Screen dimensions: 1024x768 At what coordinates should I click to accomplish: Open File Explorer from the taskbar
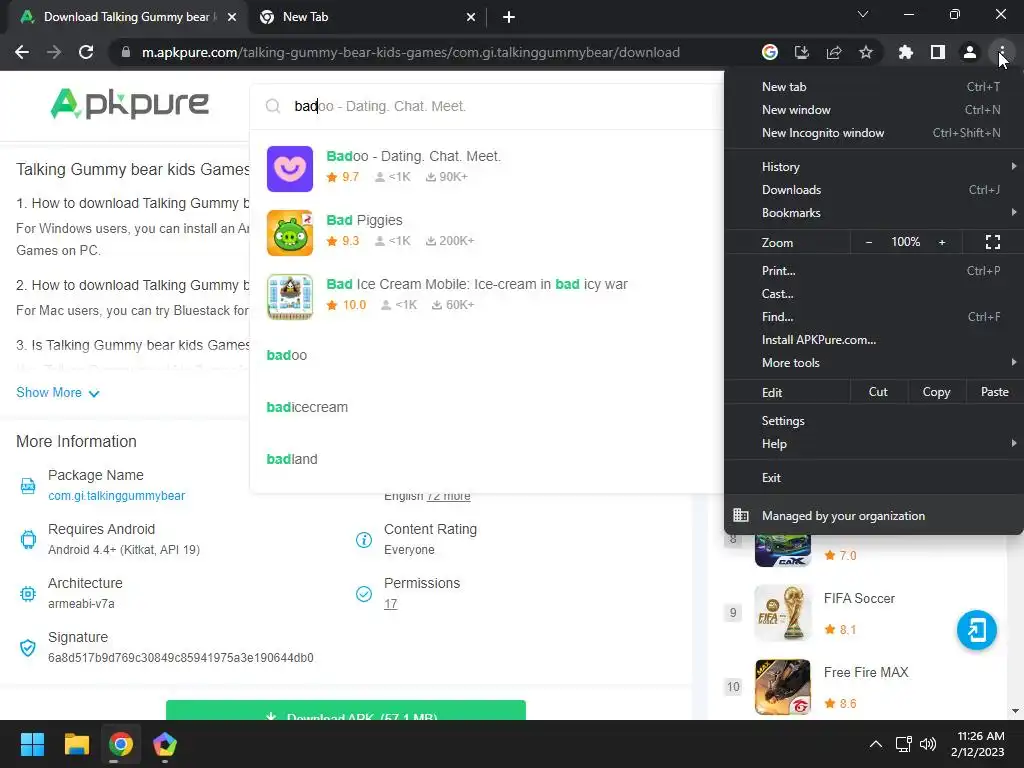[76, 744]
